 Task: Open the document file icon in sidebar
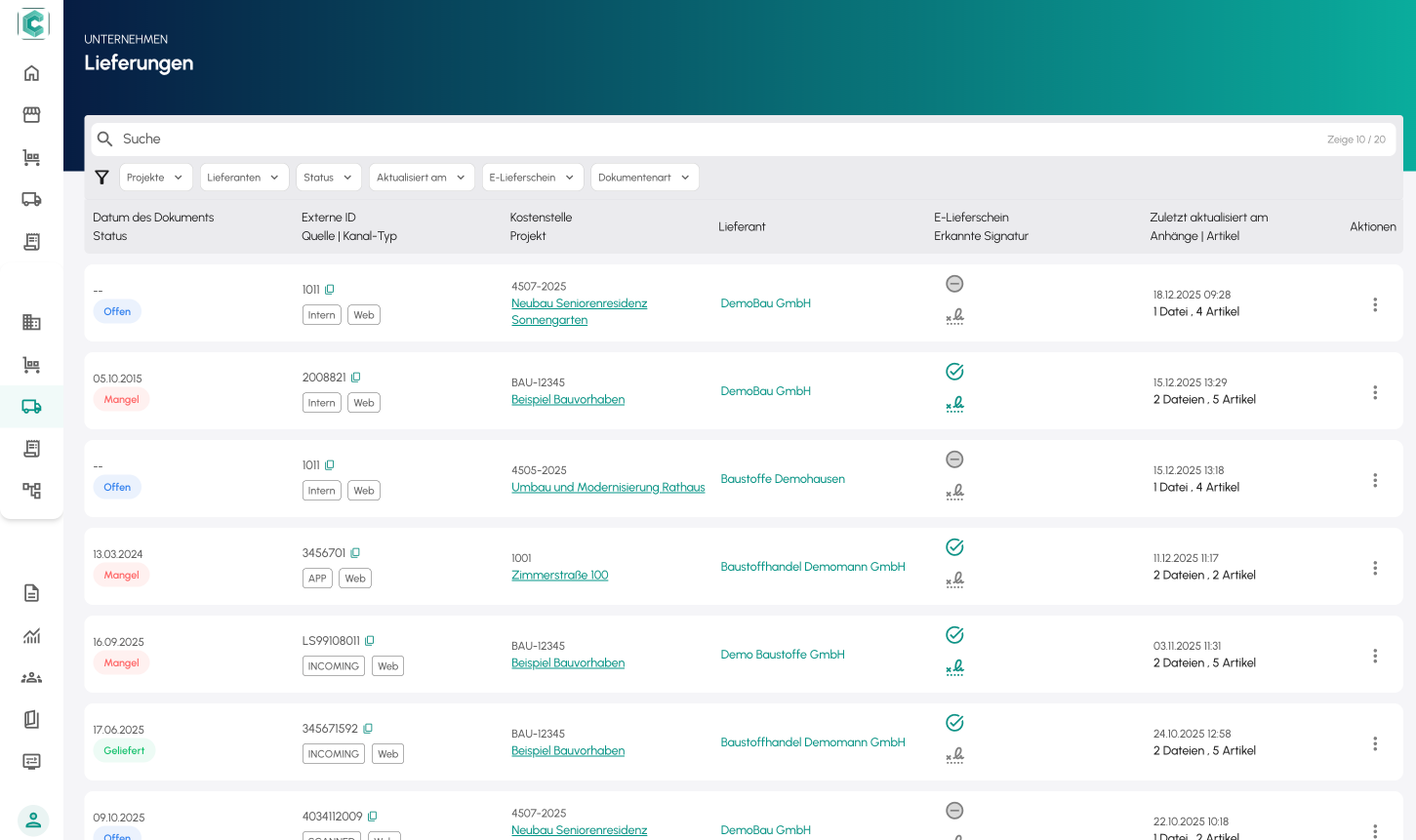(31, 593)
